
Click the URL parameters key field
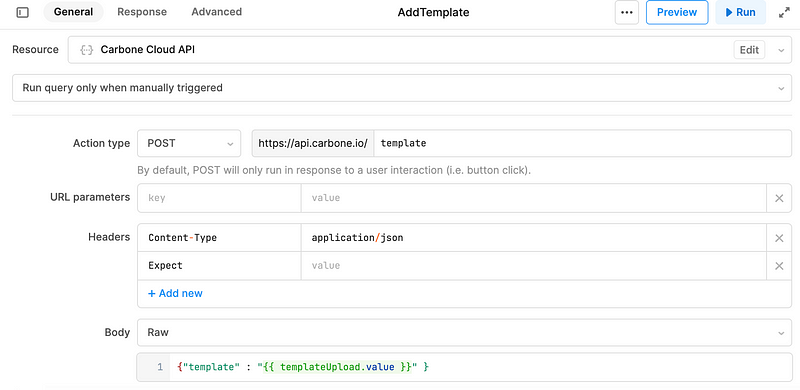[219, 198]
